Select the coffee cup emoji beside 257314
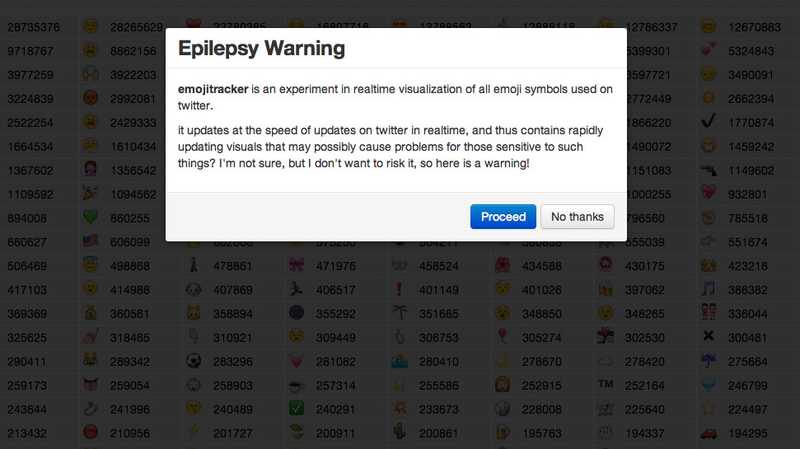Screen dimensions: 800x449 pos(296,385)
